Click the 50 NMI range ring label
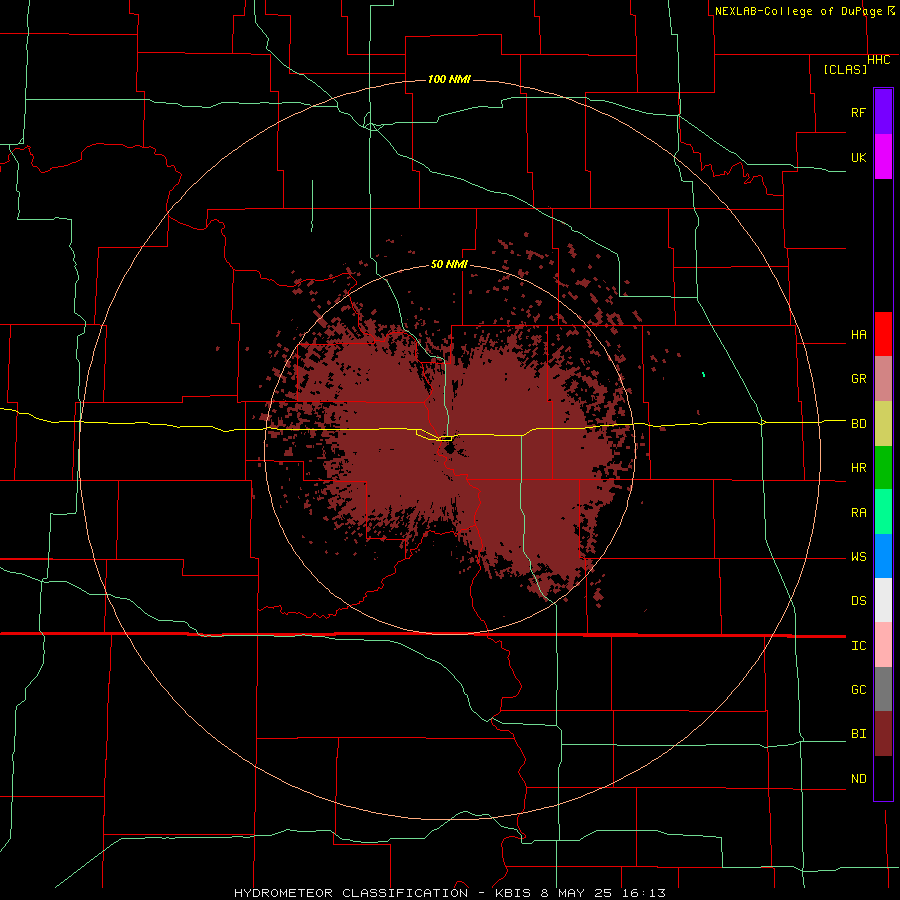The height and width of the screenshot is (900, 900). [449, 264]
